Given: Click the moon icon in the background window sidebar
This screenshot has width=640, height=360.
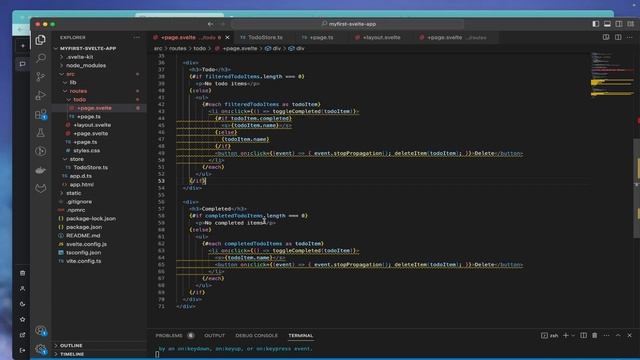Looking at the screenshot, I should coord(22,304).
